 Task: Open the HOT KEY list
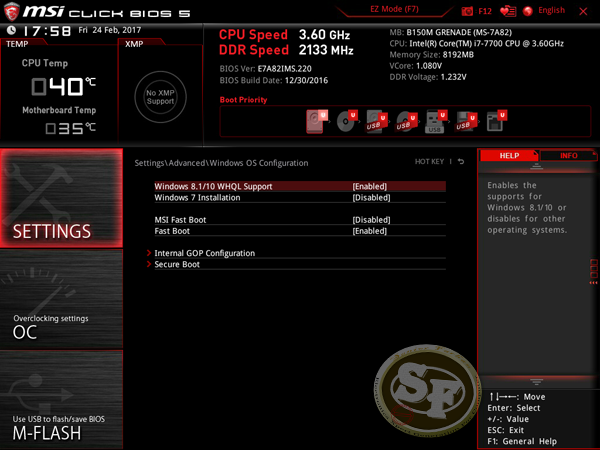click(429, 161)
